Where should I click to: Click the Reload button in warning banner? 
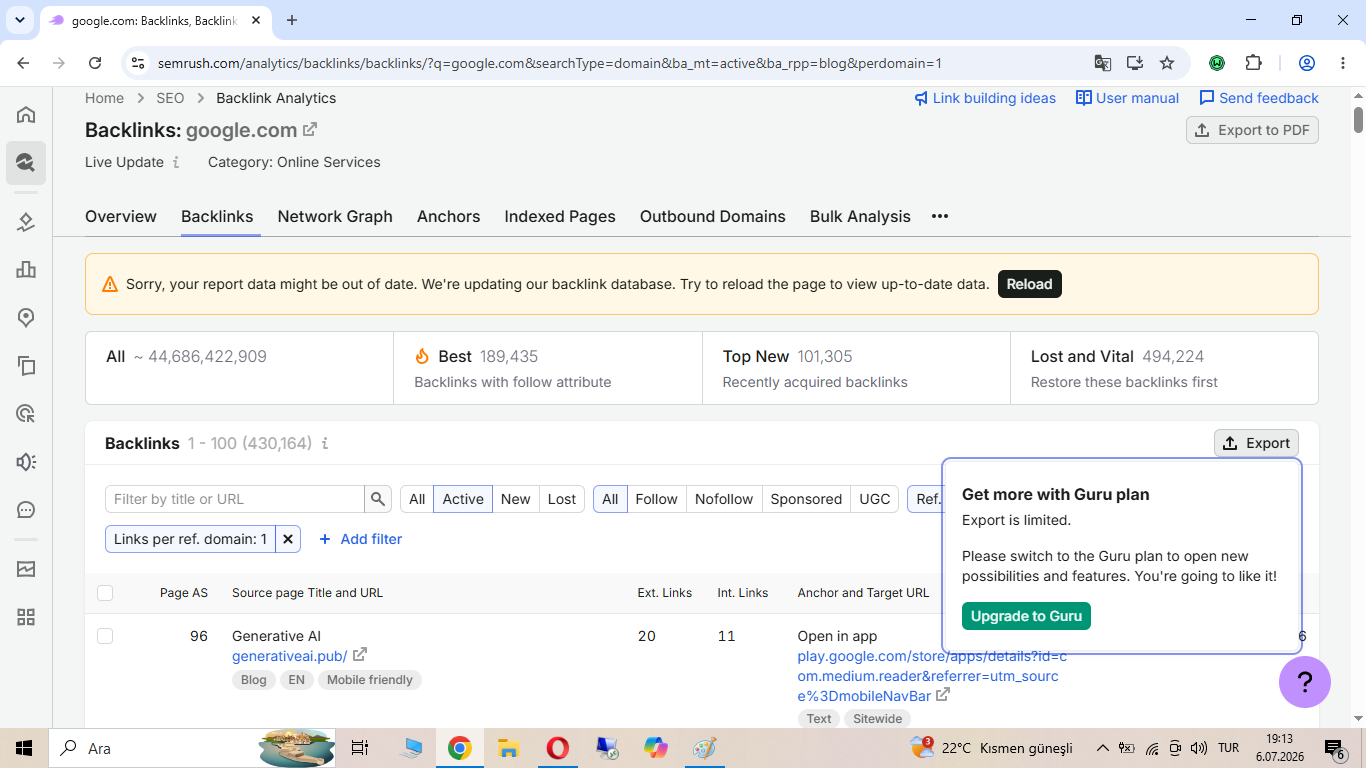(x=1030, y=284)
